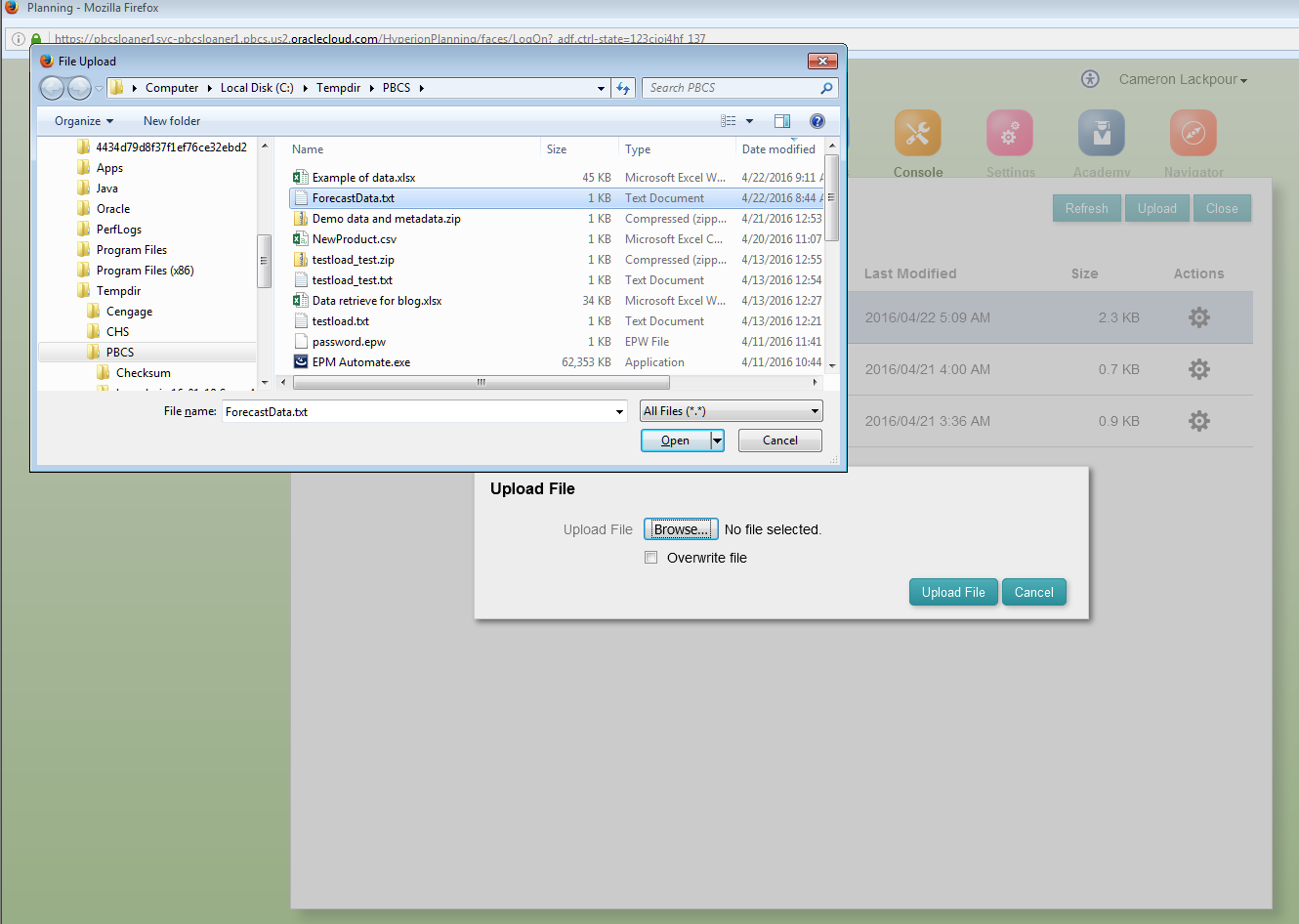Viewport: 1299px width, 924px height.
Task: Click the Browse... button
Action: [x=681, y=529]
